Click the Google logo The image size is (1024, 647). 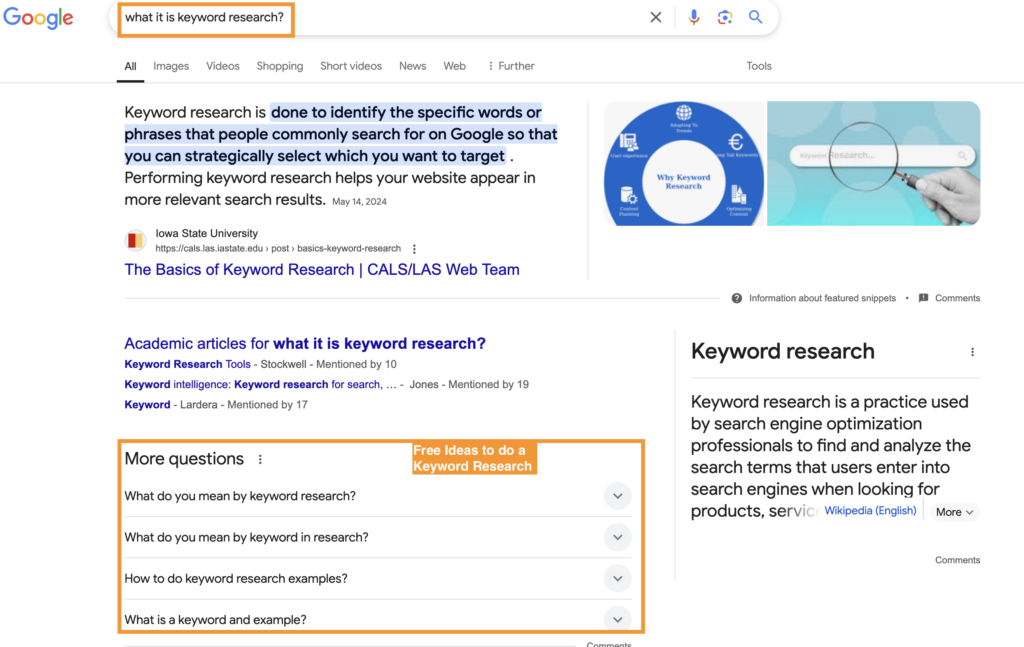point(38,18)
